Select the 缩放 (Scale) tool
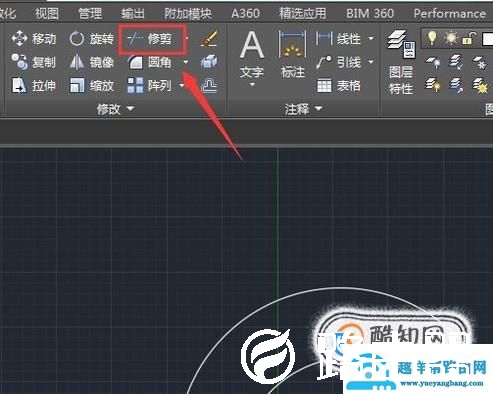The image size is (493, 394). coord(91,86)
